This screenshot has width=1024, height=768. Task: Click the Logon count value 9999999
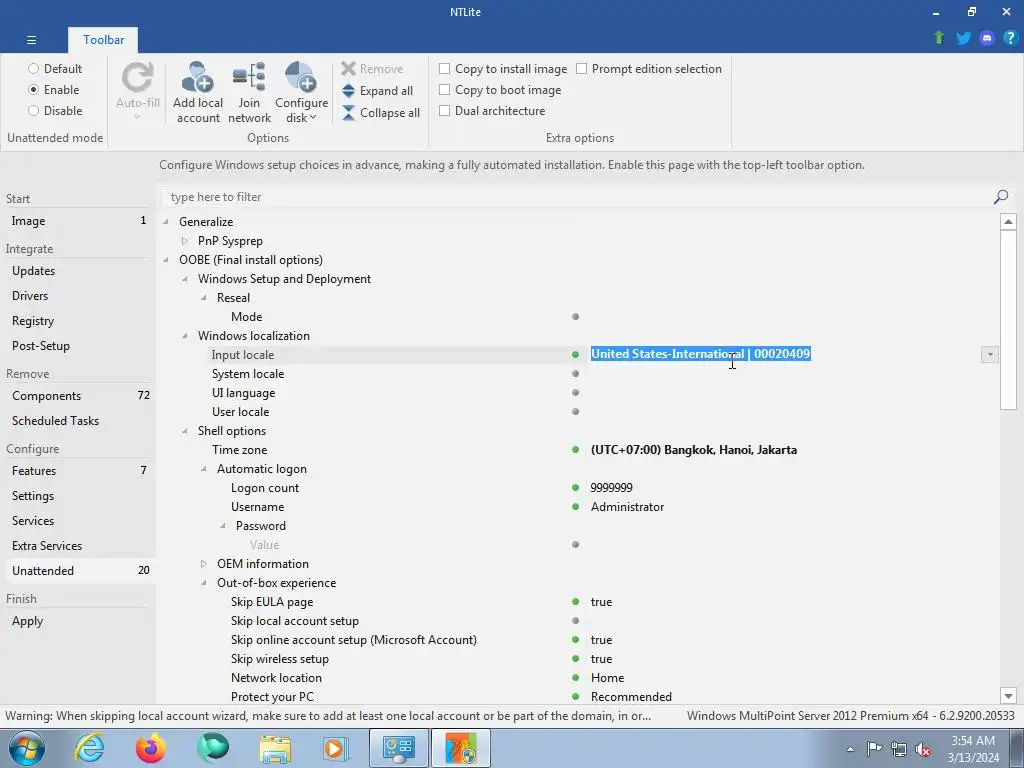(611, 488)
